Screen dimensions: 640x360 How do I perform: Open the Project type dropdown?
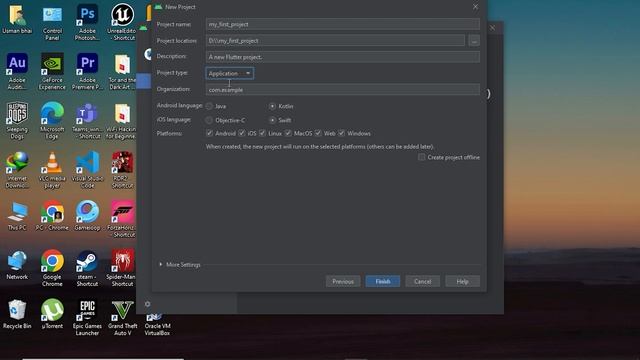coord(229,73)
